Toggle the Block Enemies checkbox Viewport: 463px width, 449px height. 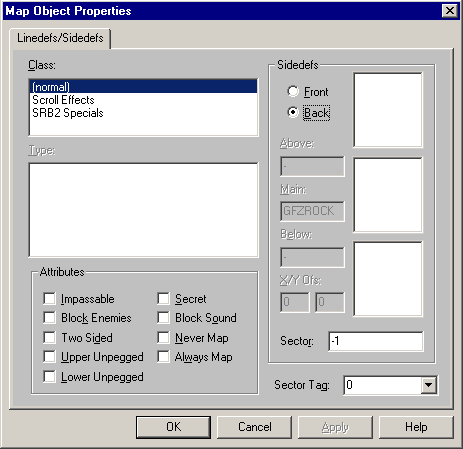[49, 317]
